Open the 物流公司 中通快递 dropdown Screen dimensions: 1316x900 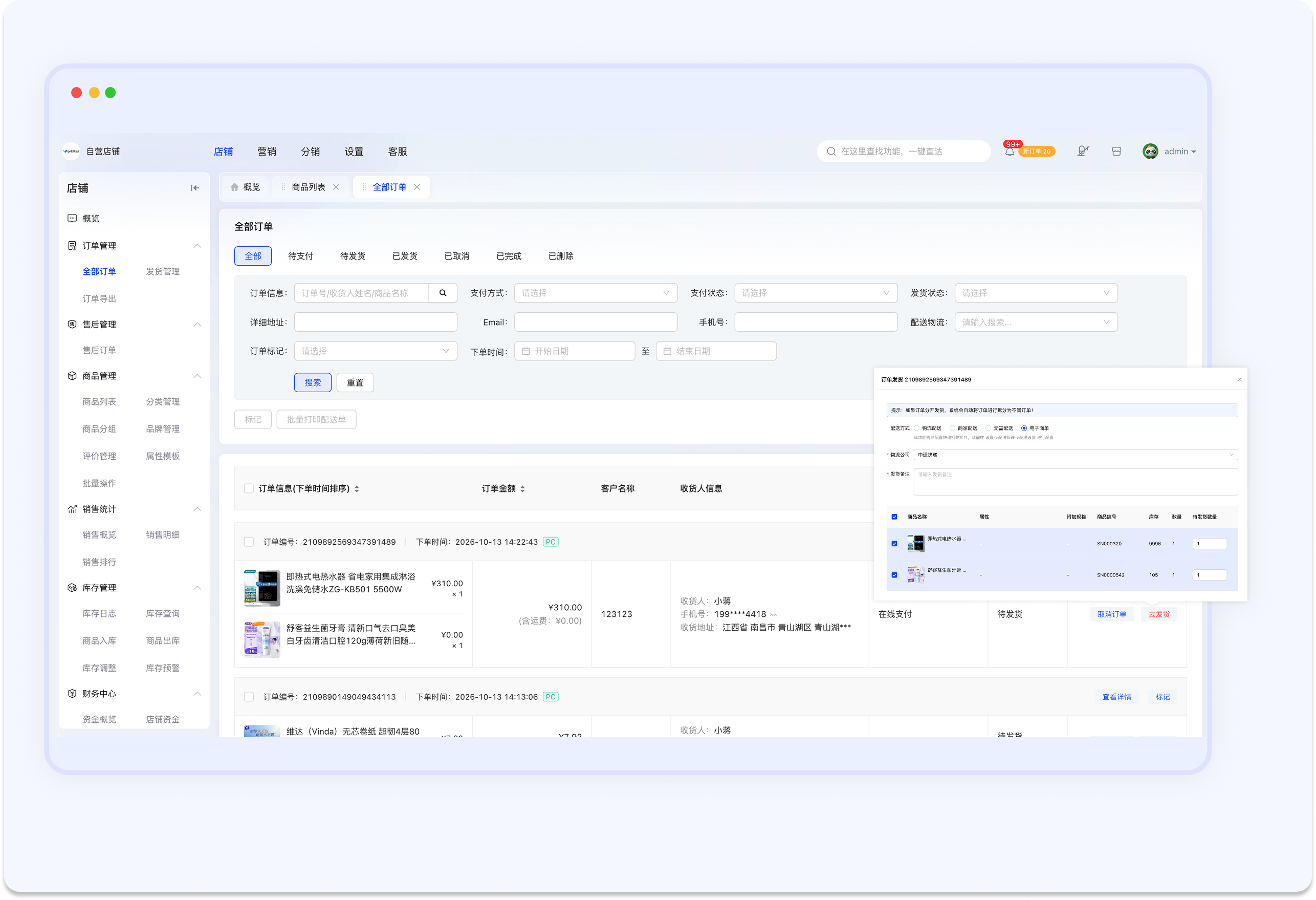click(x=1076, y=455)
